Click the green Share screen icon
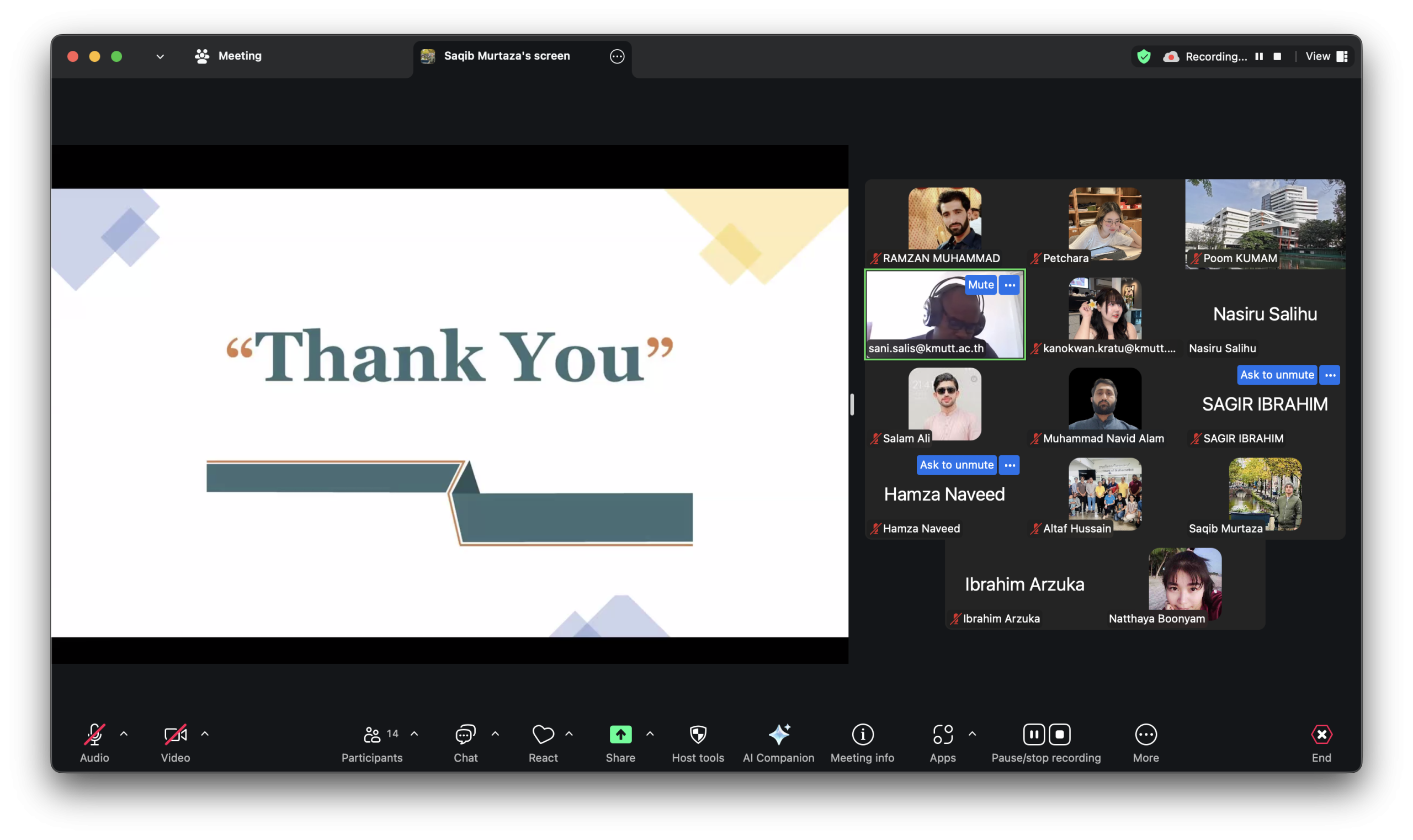This screenshot has height=840, width=1413. [x=620, y=735]
